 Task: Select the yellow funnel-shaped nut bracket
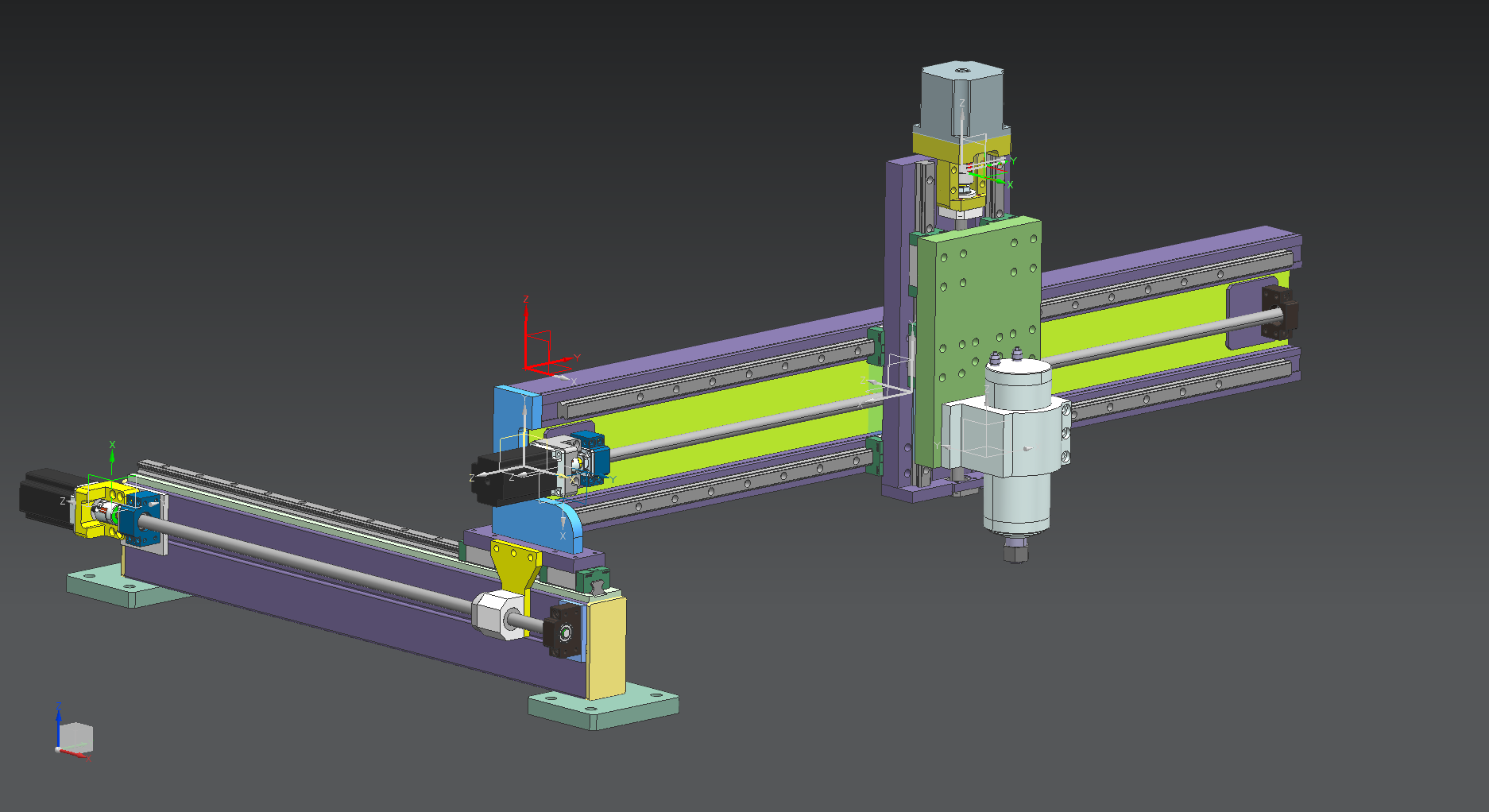(516, 566)
